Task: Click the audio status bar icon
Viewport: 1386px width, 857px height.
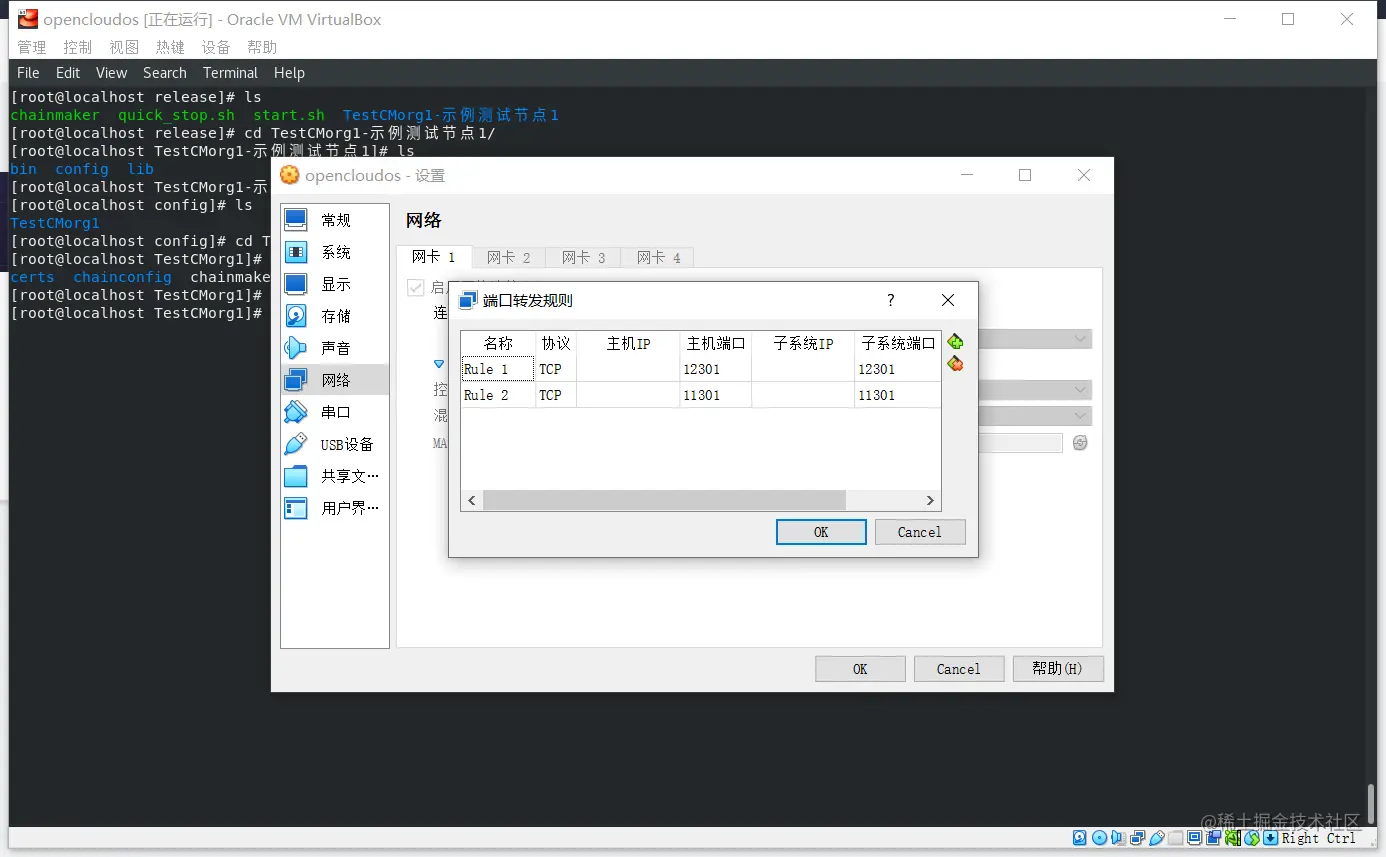Action: coord(1119,838)
